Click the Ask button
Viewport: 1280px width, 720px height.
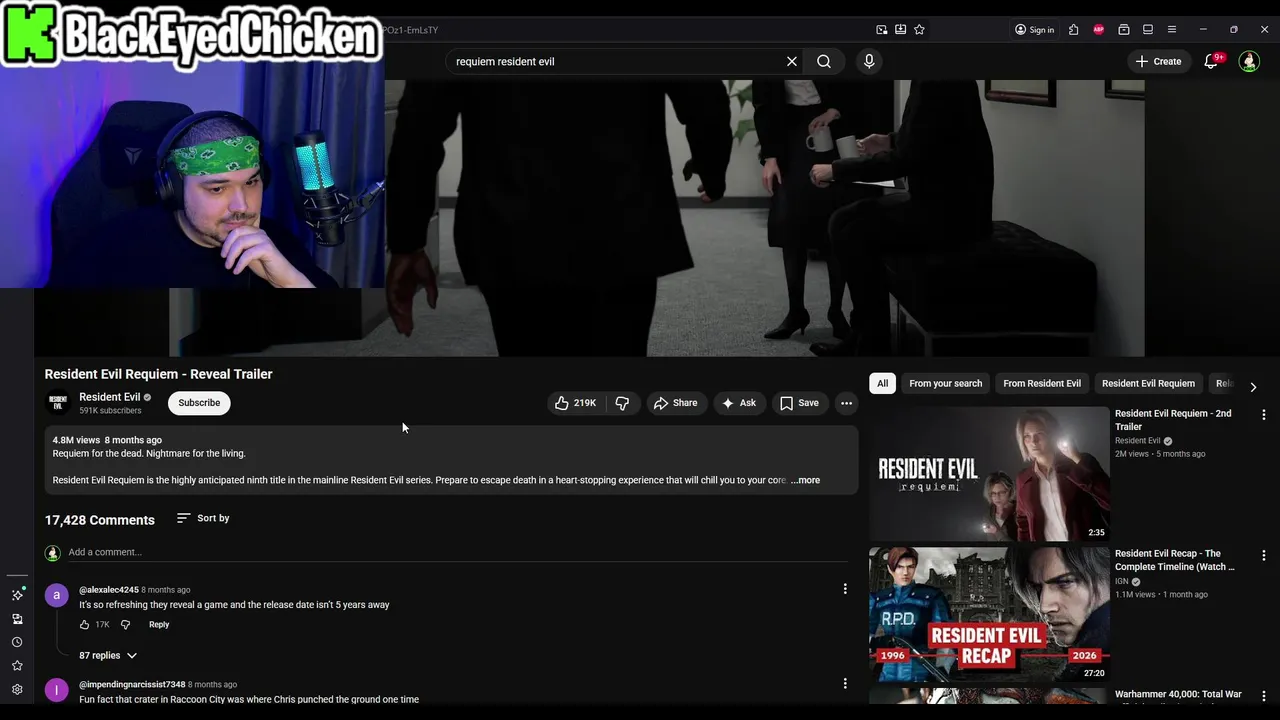739,403
